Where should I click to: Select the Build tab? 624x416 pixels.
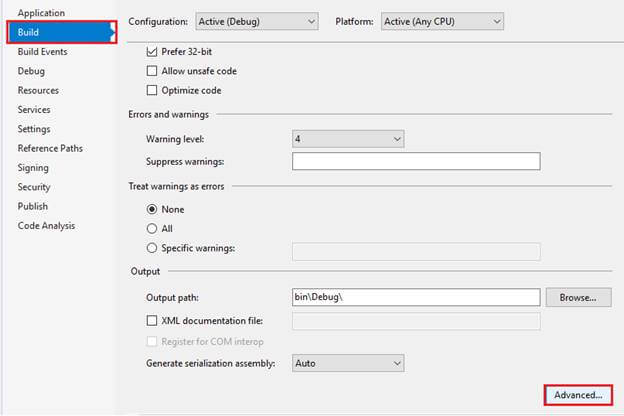[62, 32]
